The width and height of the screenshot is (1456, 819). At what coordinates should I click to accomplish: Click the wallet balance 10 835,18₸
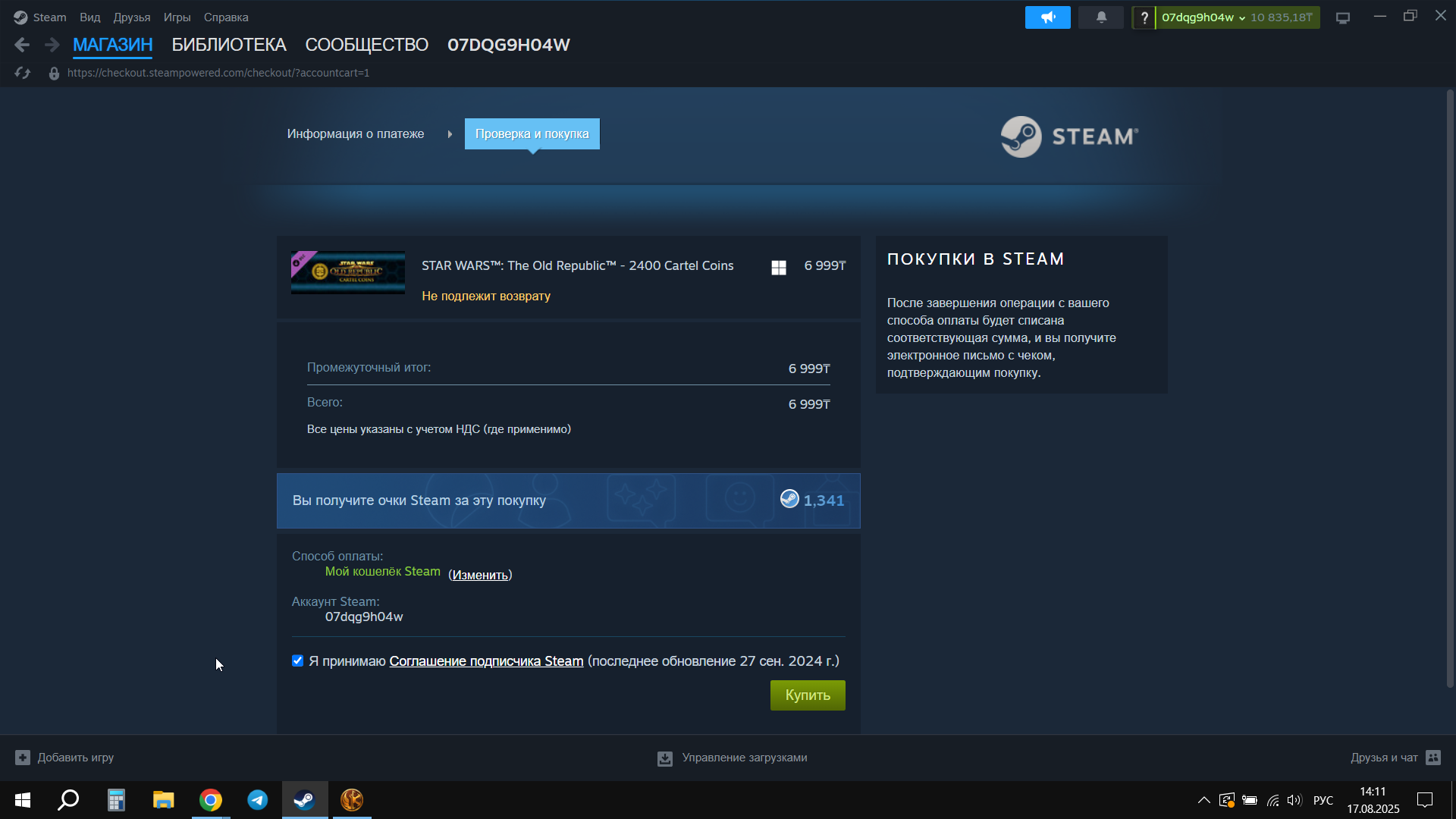click(1281, 17)
